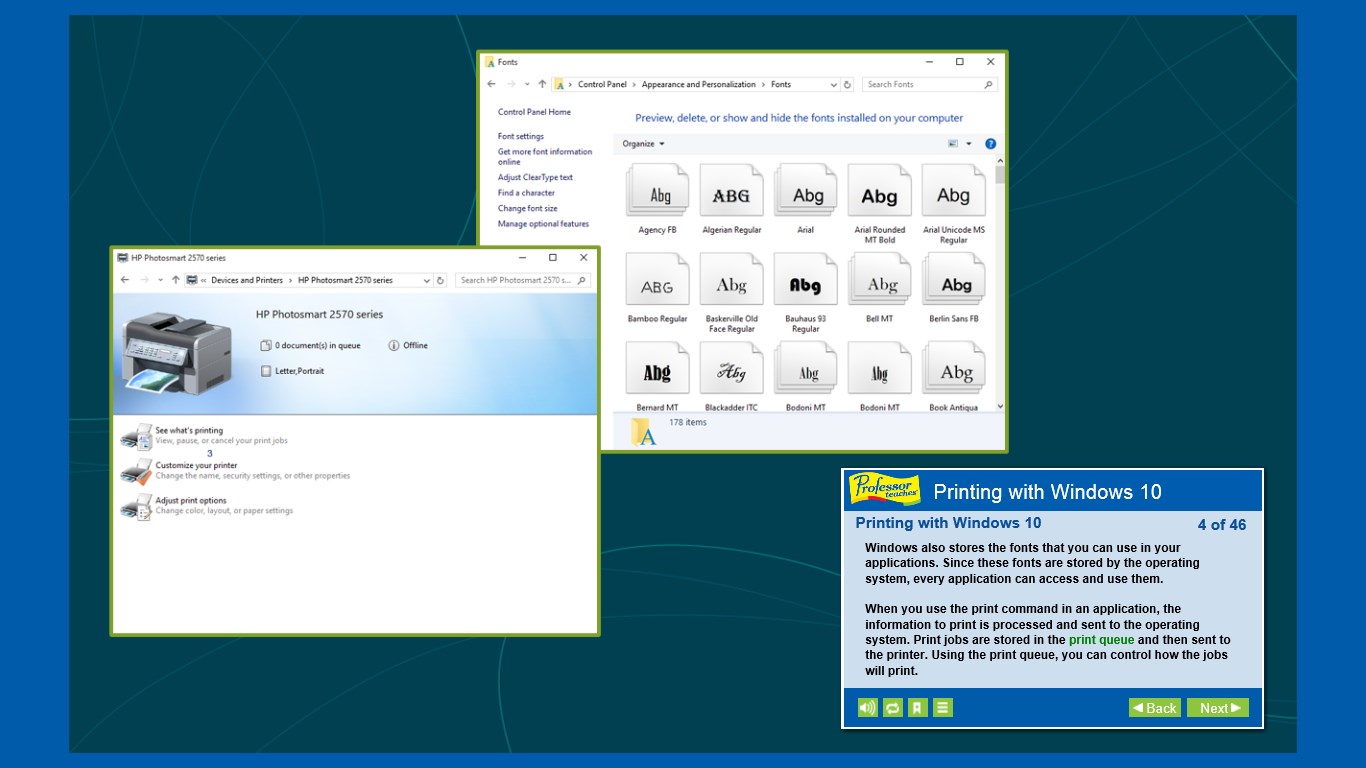This screenshot has height=768, width=1366.
Task: Click the repeat loop icon in tutorial panel
Action: 893,708
